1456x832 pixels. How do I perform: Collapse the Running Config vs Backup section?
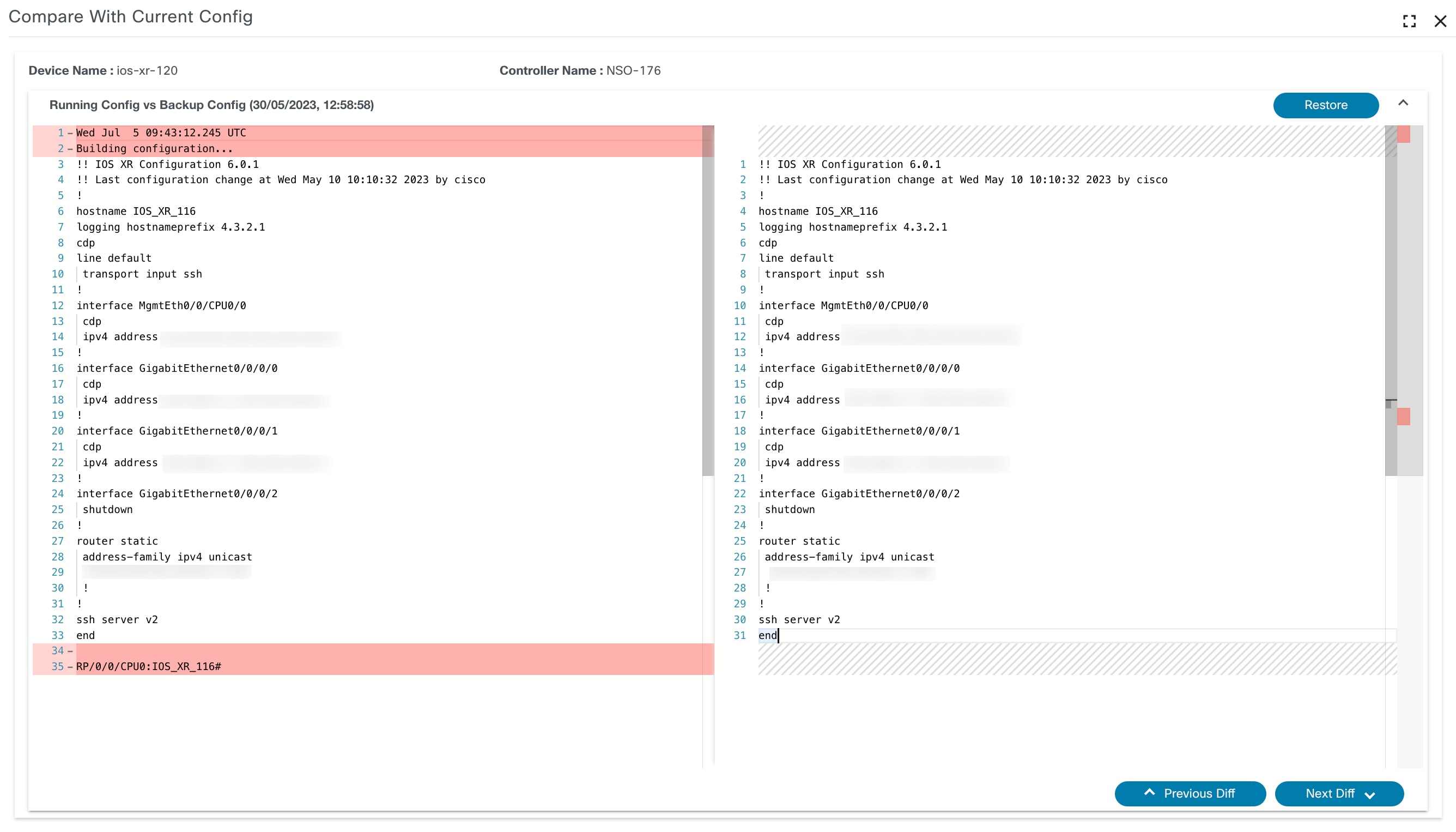pyautogui.click(x=1403, y=104)
